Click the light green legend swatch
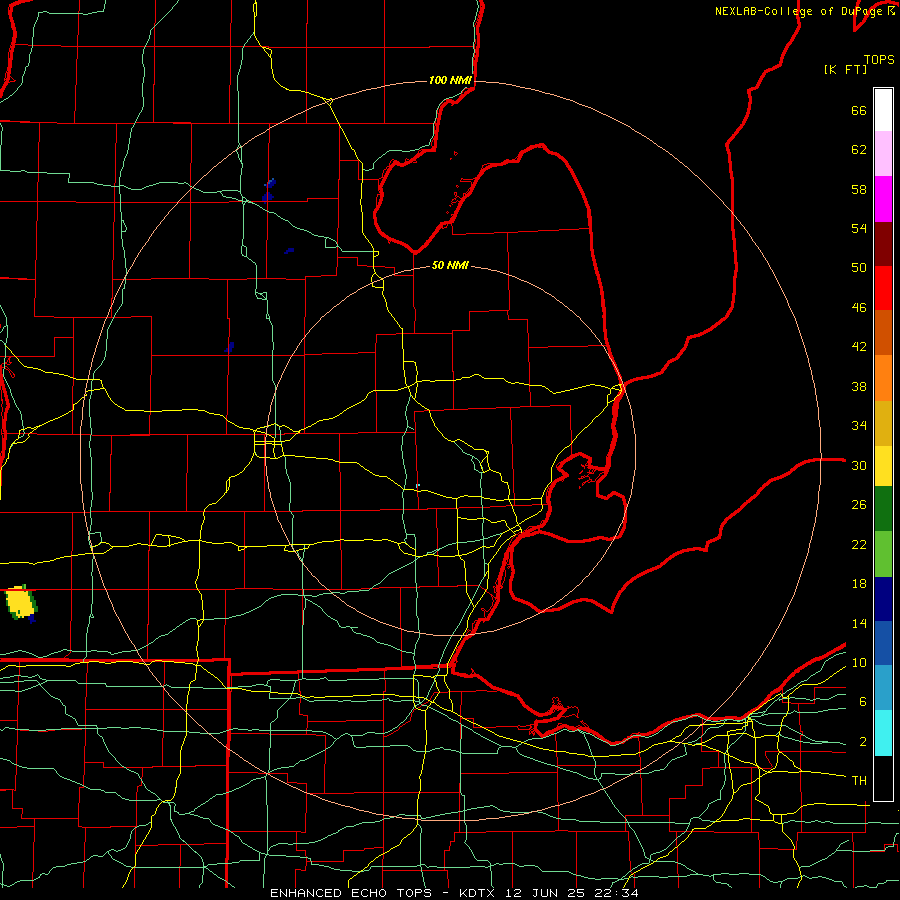The image size is (900, 900). pyautogui.click(x=883, y=554)
